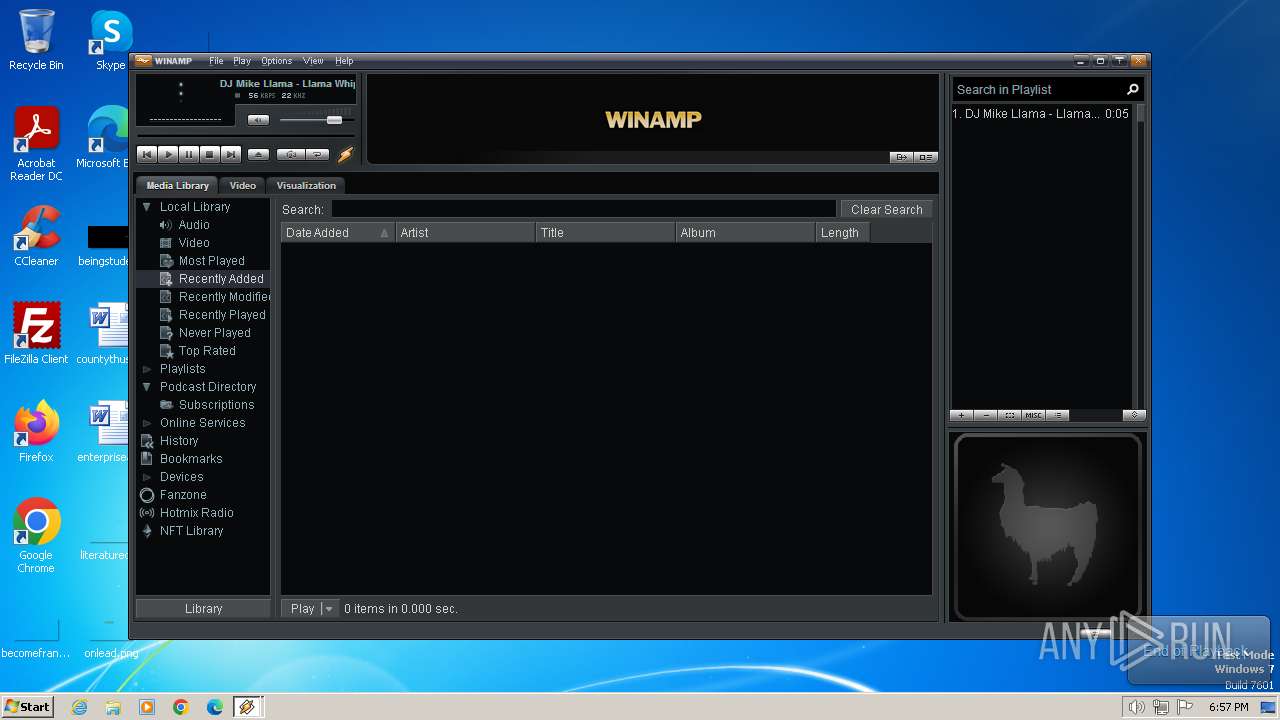Open the Recently Played view

tap(222, 315)
